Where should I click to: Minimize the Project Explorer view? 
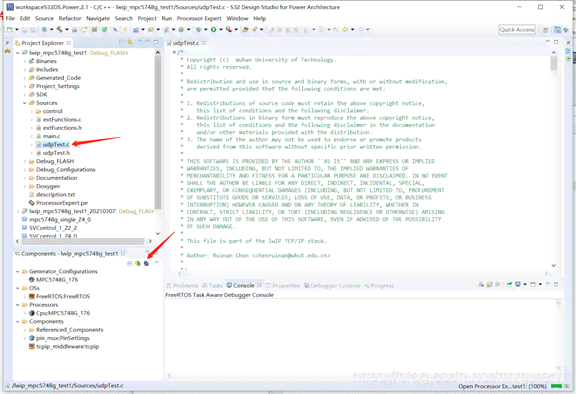tap(148, 42)
